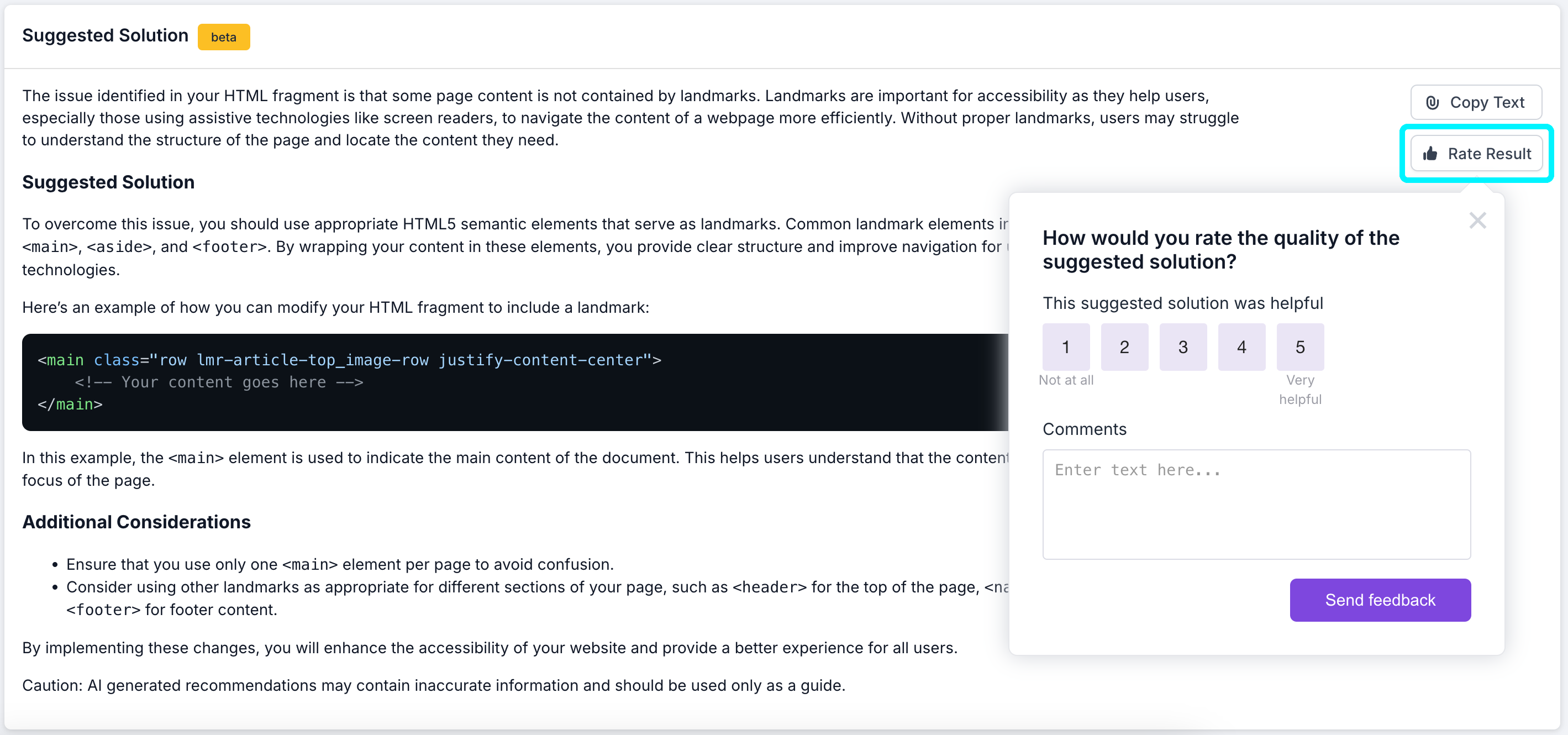Click the X icon to dismiss feedback popup

1478,221
